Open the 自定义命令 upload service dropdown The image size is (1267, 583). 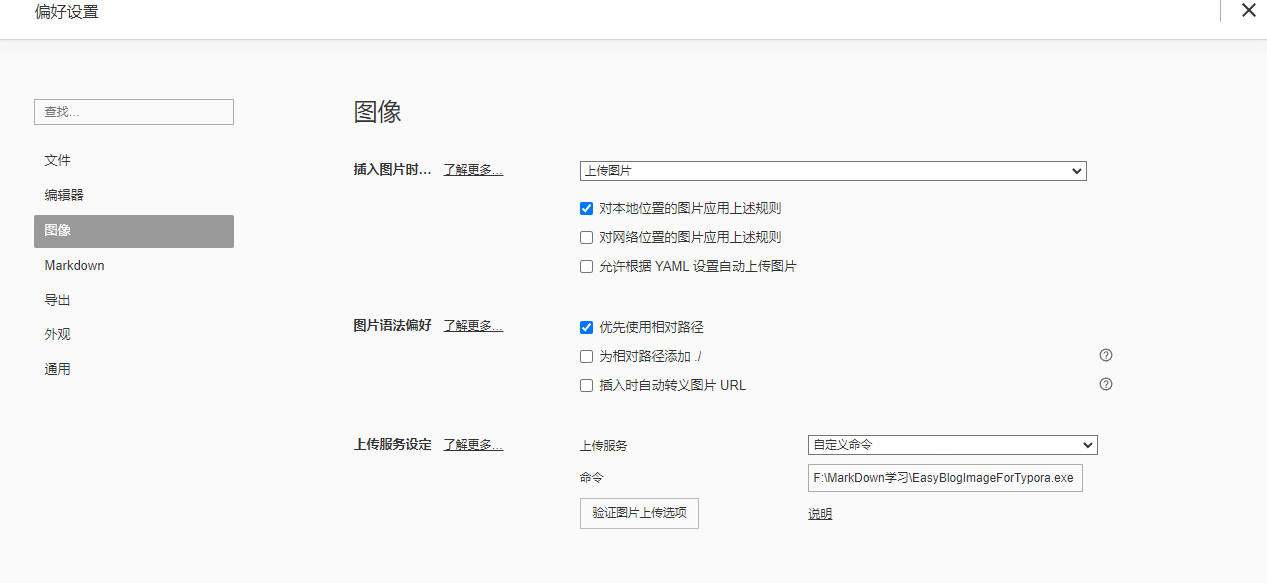click(x=952, y=445)
